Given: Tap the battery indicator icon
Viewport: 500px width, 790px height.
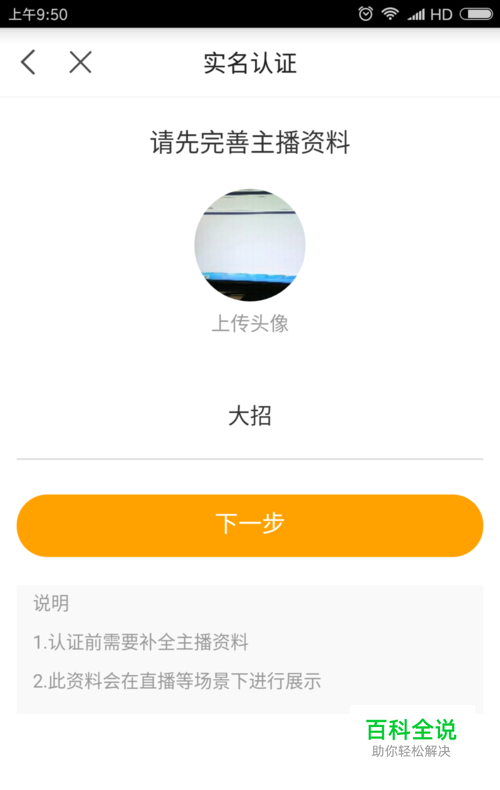Looking at the screenshot, I should click(x=476, y=14).
